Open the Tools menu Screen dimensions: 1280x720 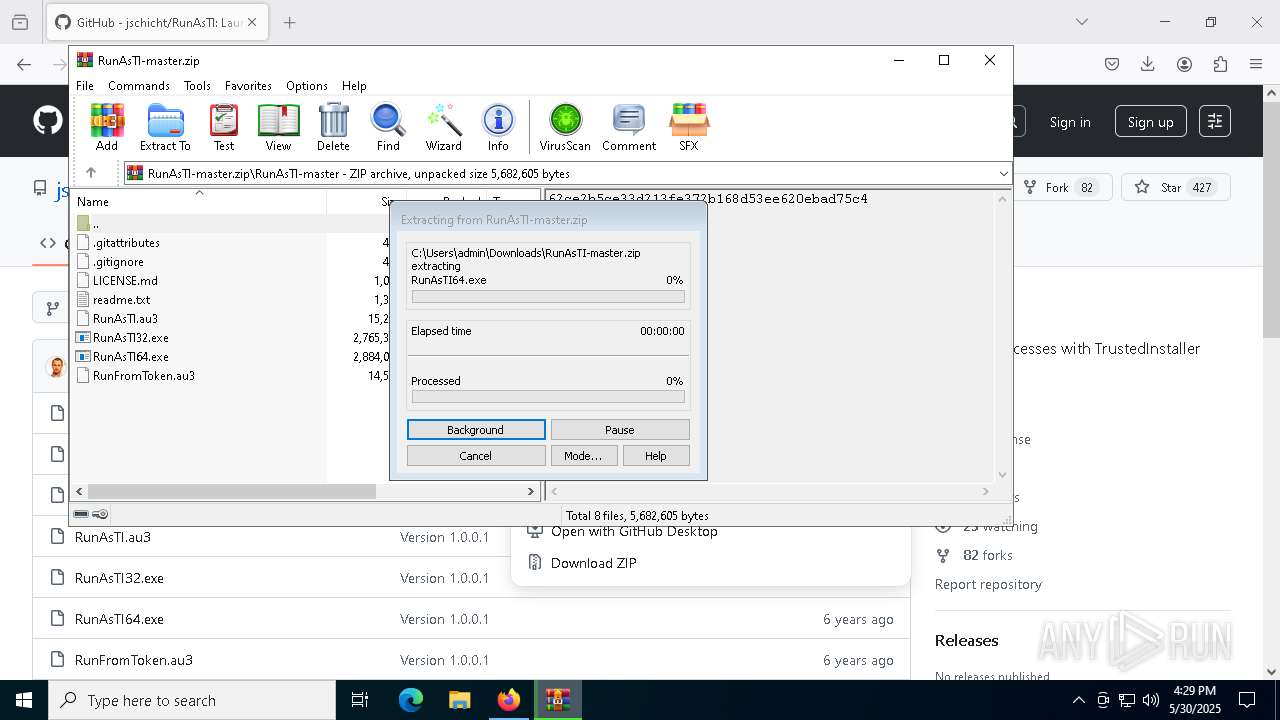pos(197,86)
